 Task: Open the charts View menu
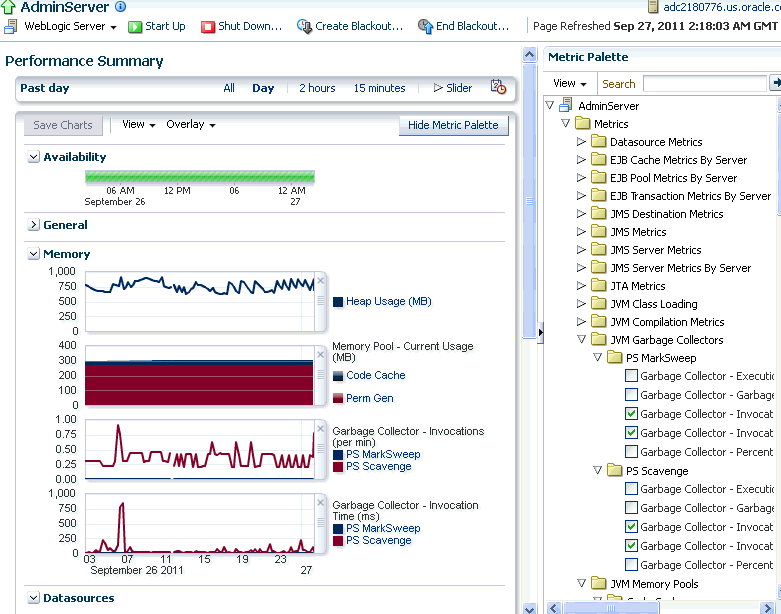coord(138,124)
